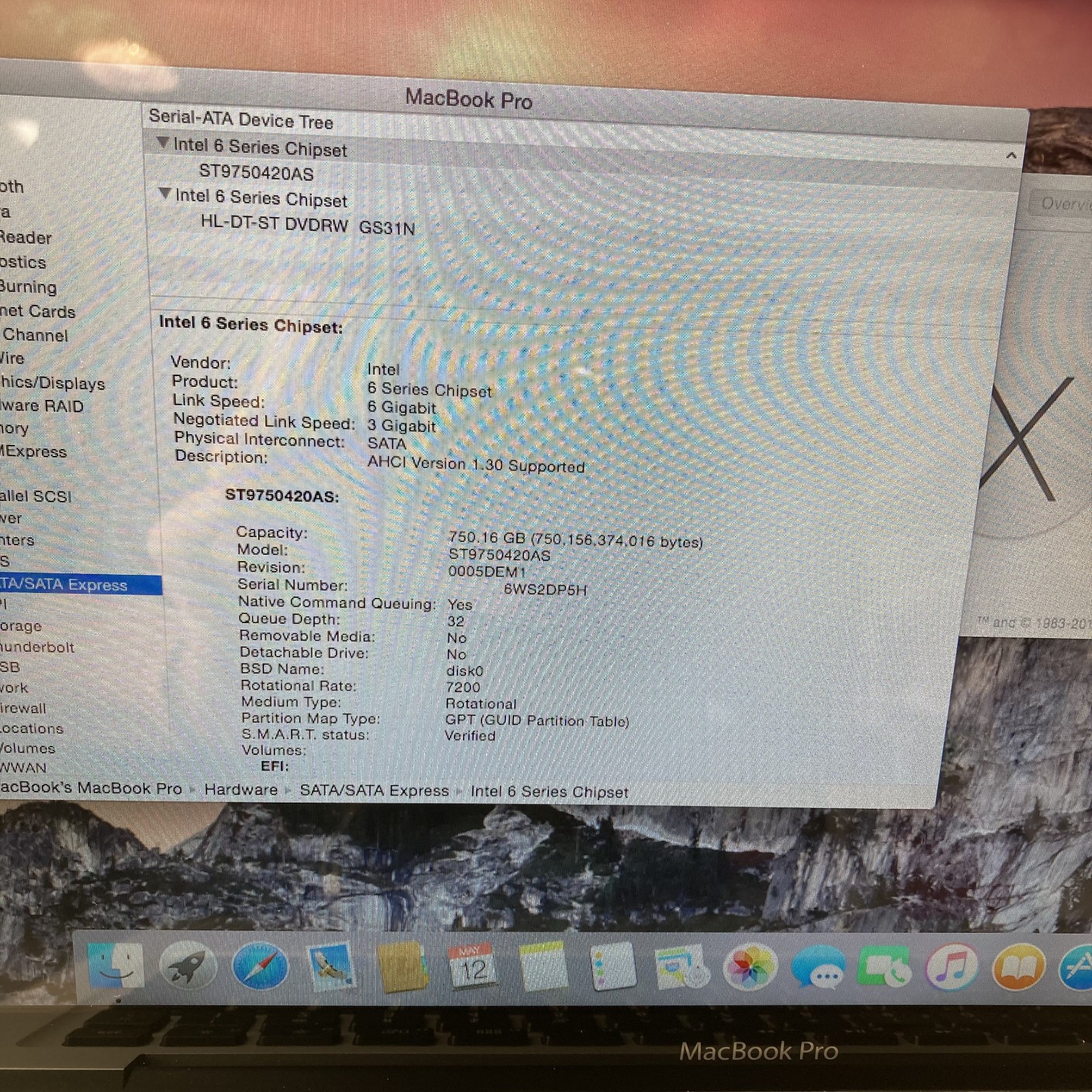Viewport: 1092px width, 1092px height.
Task: Open App Store icon in Dock
Action: [x=1077, y=968]
